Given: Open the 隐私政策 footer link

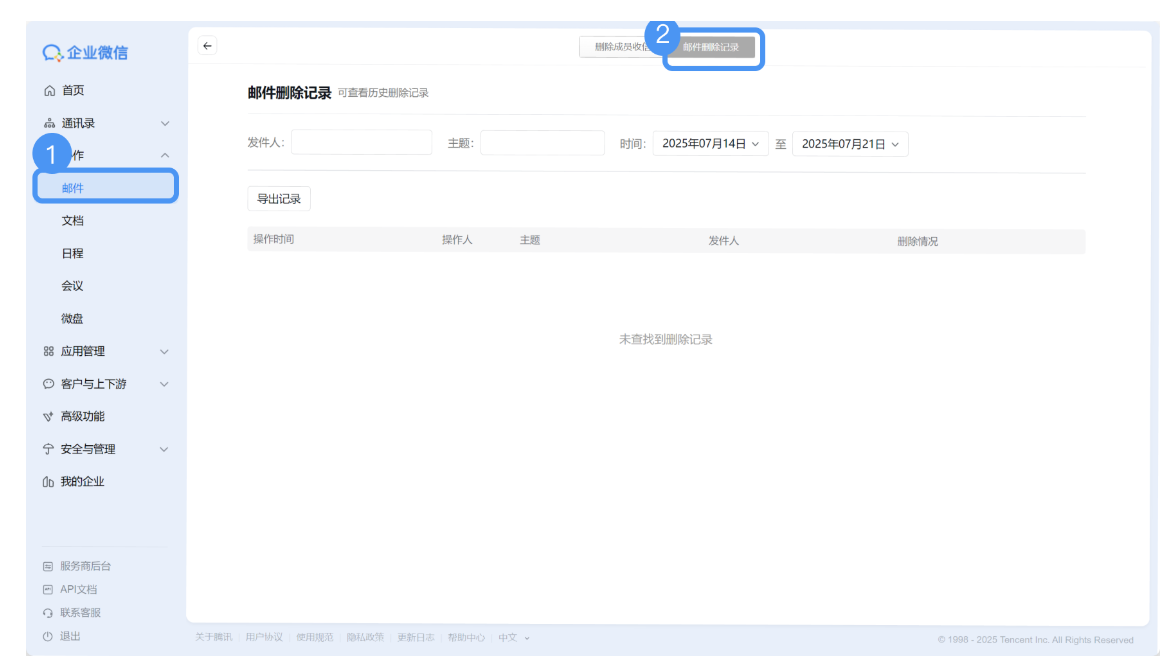Looking at the screenshot, I should click(x=365, y=638).
